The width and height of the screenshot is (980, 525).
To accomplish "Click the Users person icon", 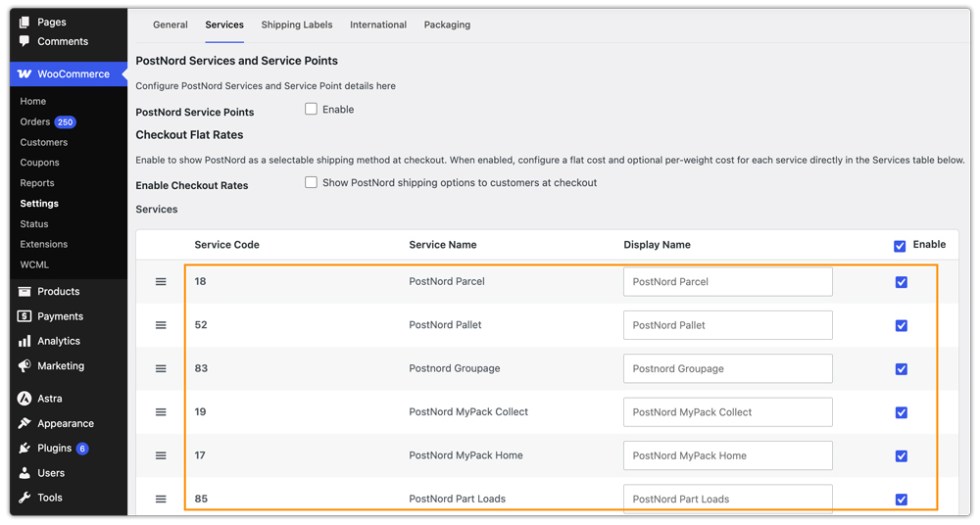I will pos(24,472).
